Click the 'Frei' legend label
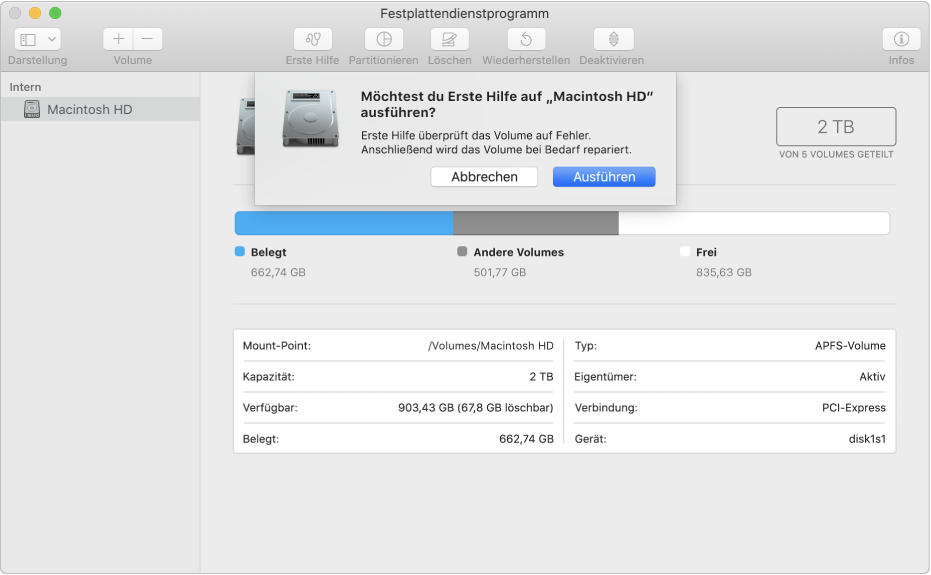The height and width of the screenshot is (575, 931). coord(706,252)
